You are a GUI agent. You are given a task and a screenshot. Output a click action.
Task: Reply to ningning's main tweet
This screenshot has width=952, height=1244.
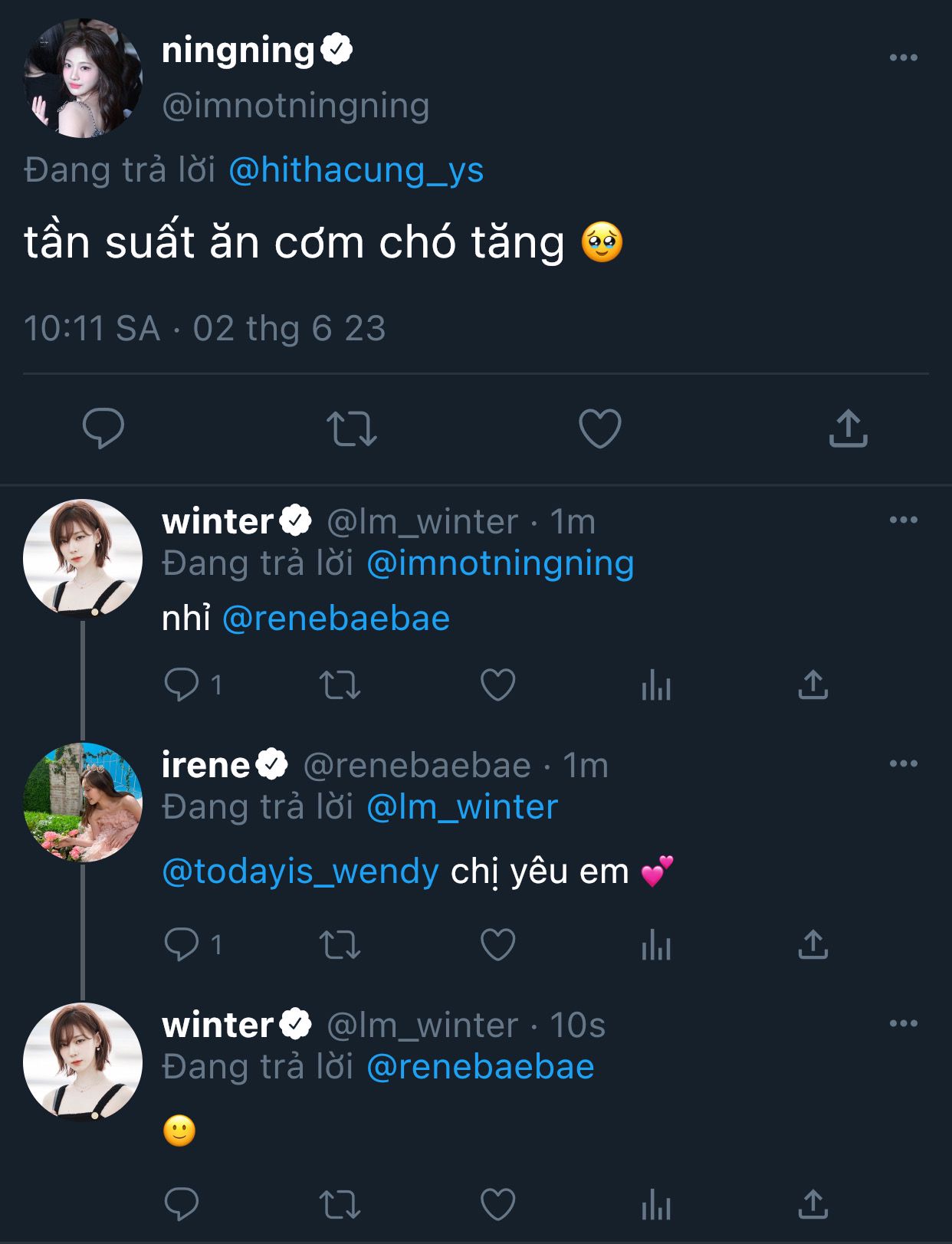click(x=103, y=428)
